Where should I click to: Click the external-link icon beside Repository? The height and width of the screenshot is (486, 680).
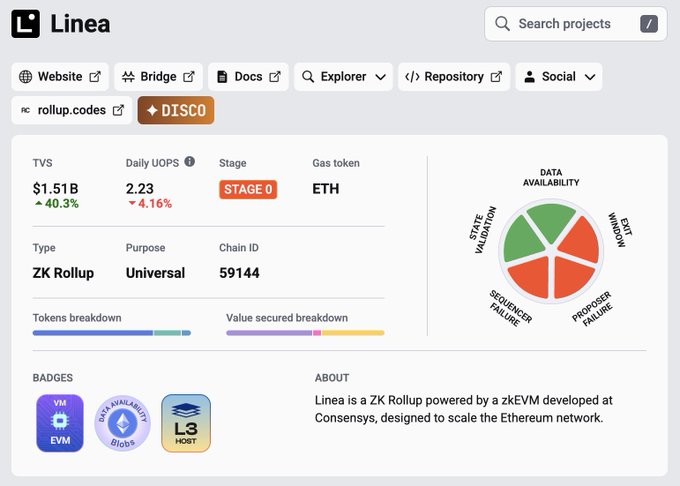click(x=496, y=77)
